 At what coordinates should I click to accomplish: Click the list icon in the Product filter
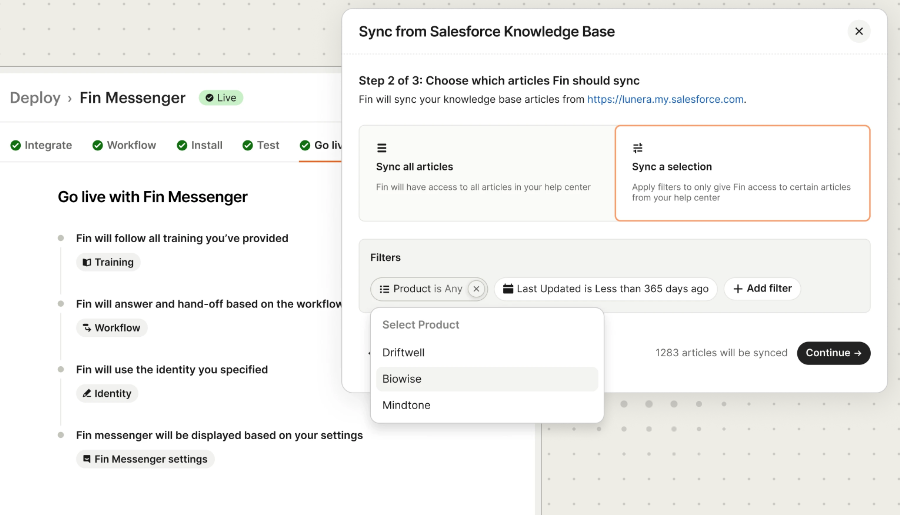coord(384,289)
